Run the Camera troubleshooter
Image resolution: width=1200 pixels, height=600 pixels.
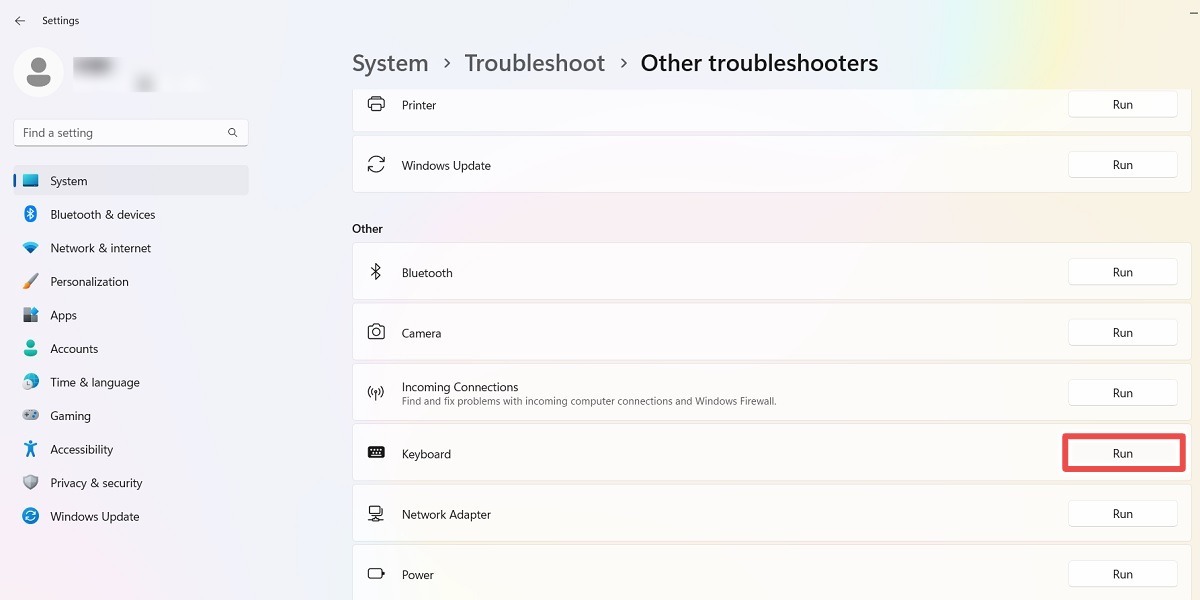(1122, 332)
